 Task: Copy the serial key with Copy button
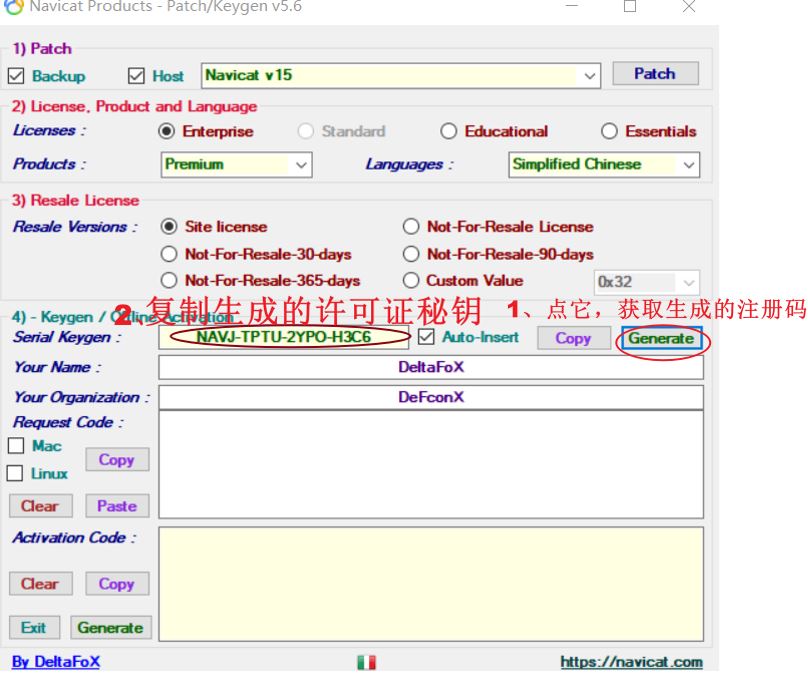(x=573, y=338)
